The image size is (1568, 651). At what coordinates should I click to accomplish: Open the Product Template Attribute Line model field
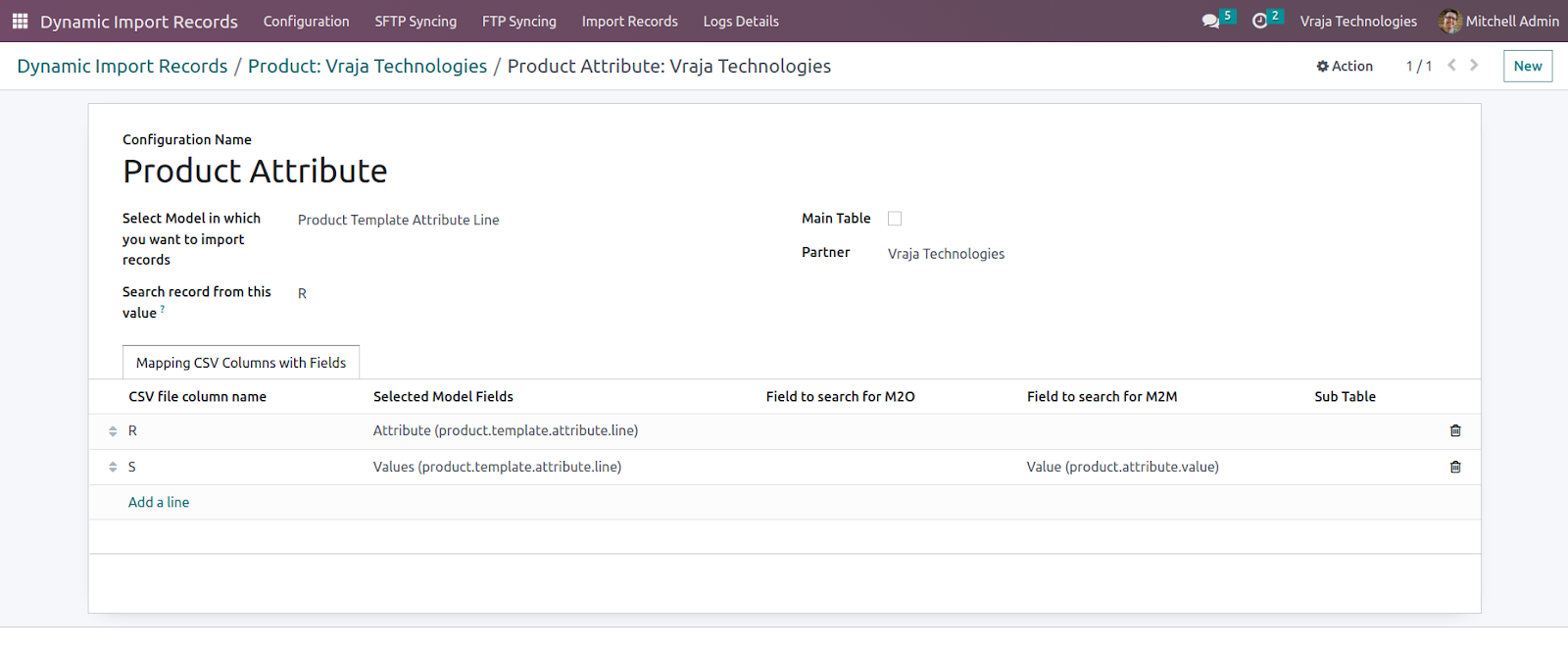(399, 220)
